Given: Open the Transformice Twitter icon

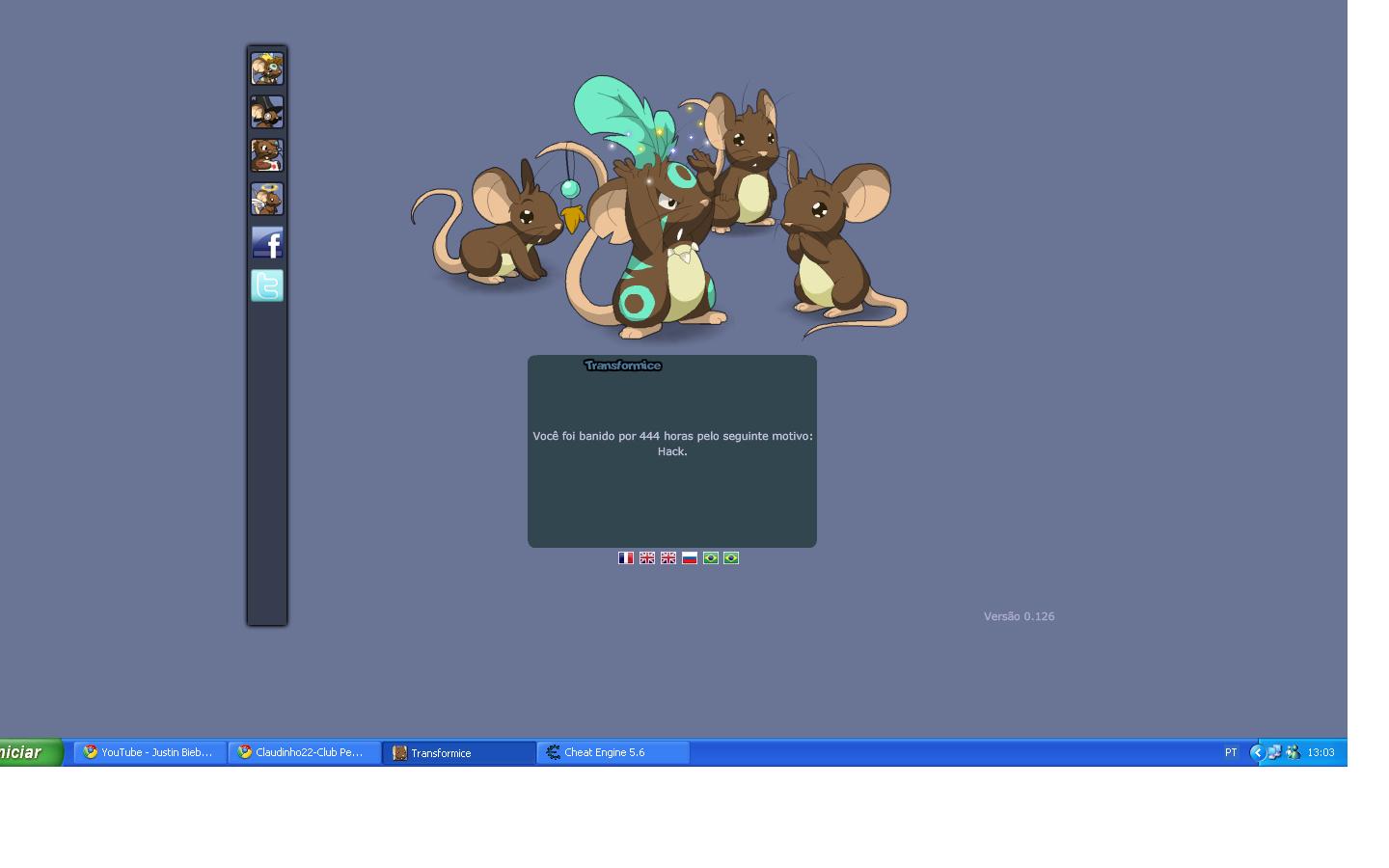Looking at the screenshot, I should (267, 285).
